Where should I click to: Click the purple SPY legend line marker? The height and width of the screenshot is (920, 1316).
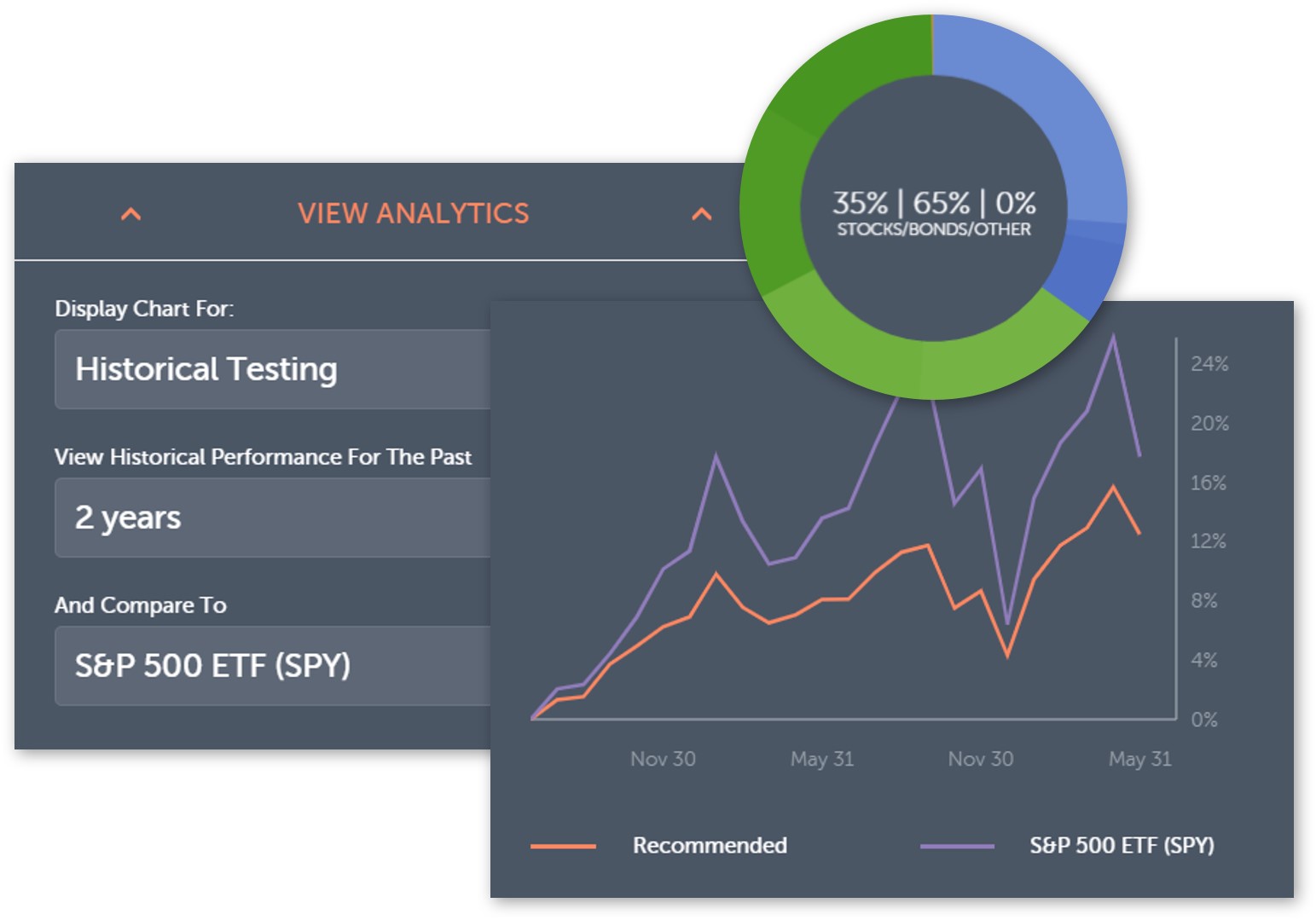(x=957, y=847)
